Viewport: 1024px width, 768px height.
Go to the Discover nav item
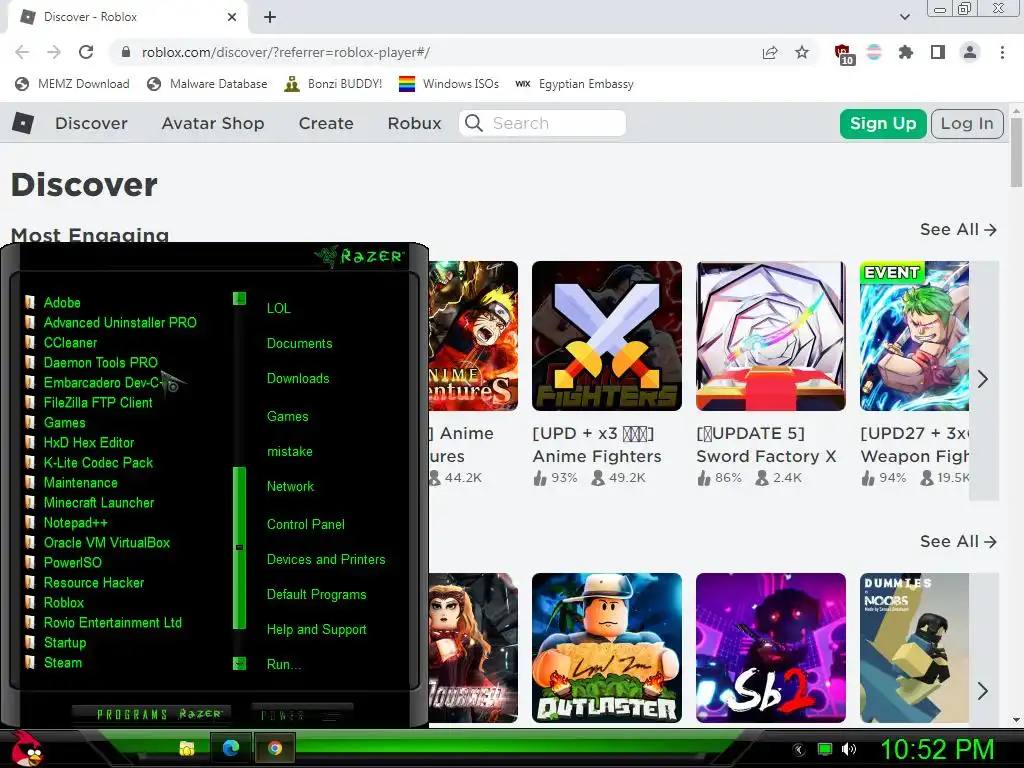(x=91, y=123)
